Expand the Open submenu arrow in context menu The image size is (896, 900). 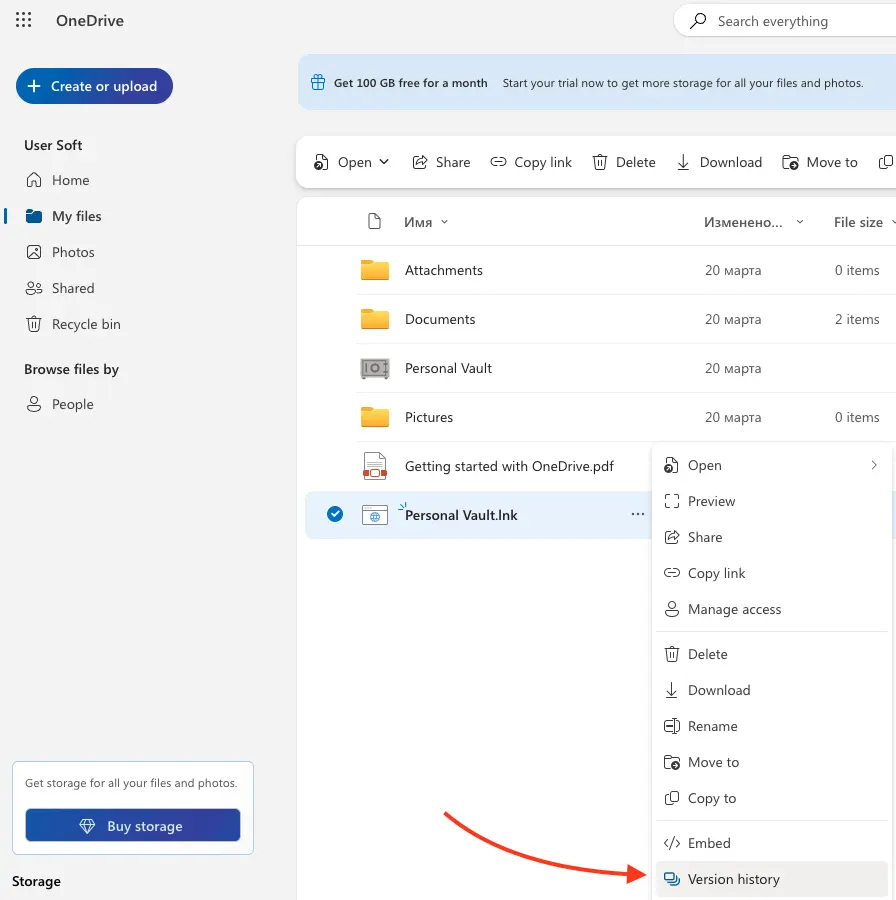[873, 465]
